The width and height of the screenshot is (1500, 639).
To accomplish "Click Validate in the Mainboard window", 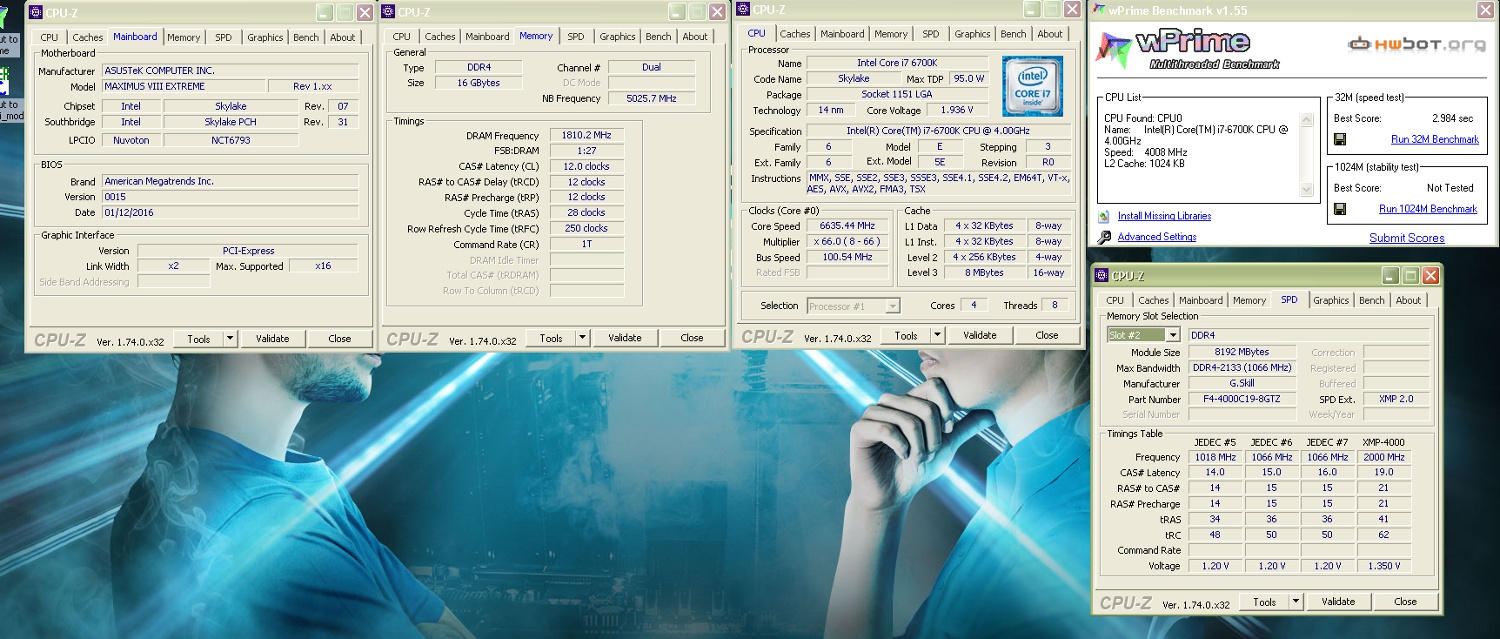I will (272, 339).
